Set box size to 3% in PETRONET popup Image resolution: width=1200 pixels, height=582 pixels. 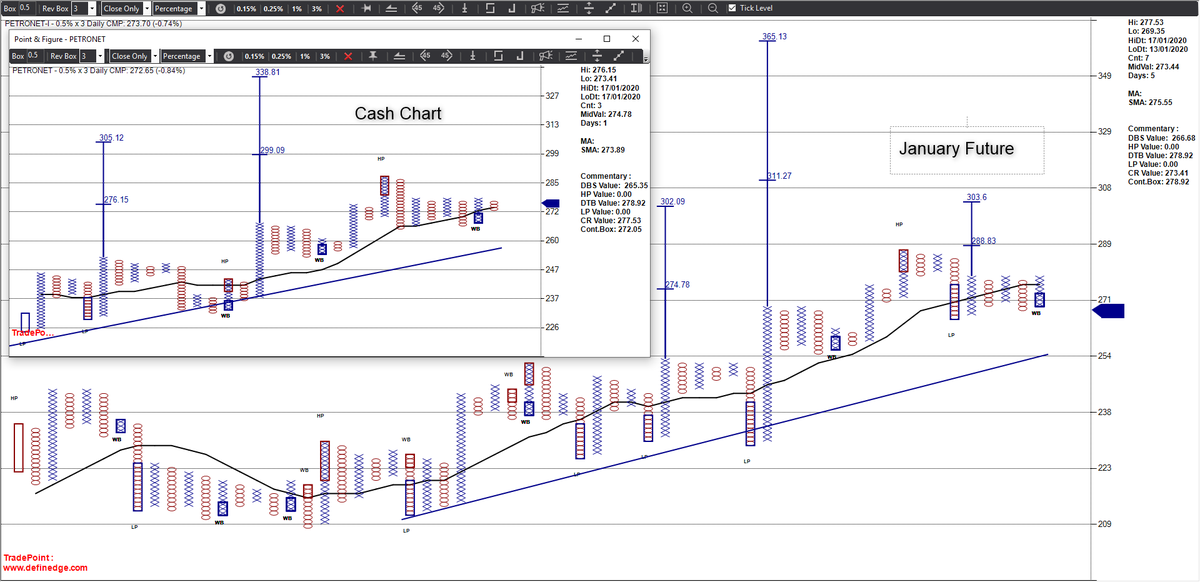(x=325, y=56)
